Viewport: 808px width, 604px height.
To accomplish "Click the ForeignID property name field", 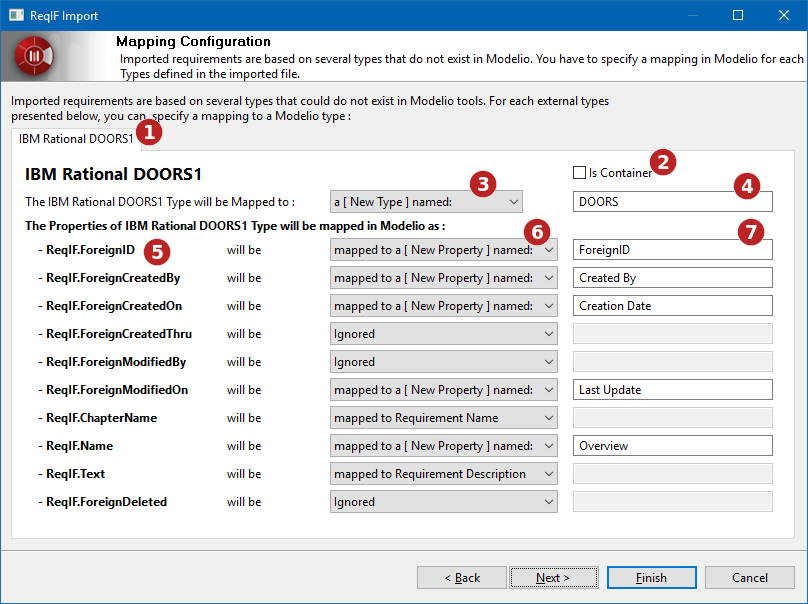I will click(x=672, y=250).
